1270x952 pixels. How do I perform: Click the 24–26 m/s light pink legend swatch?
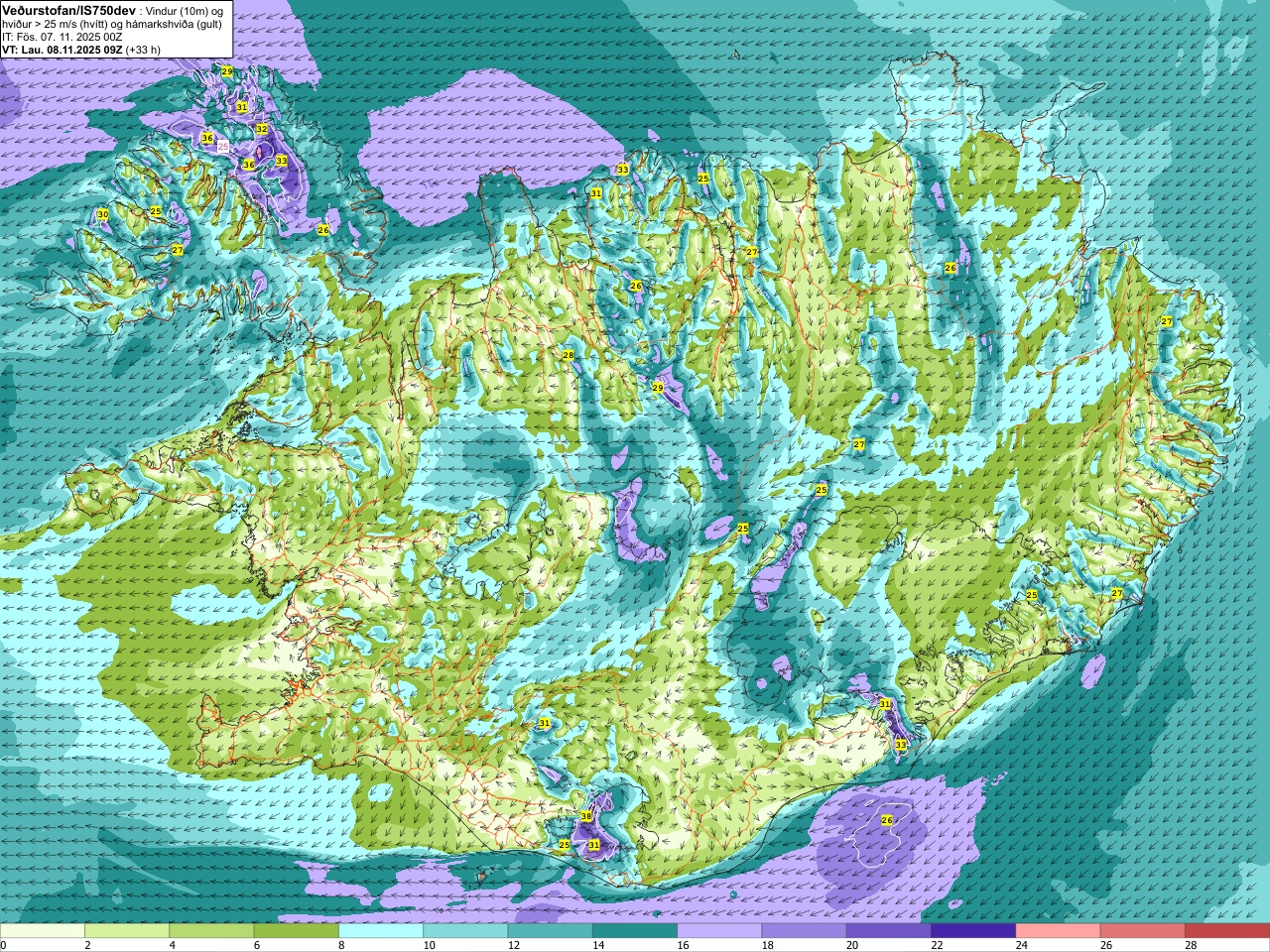coord(1059,931)
